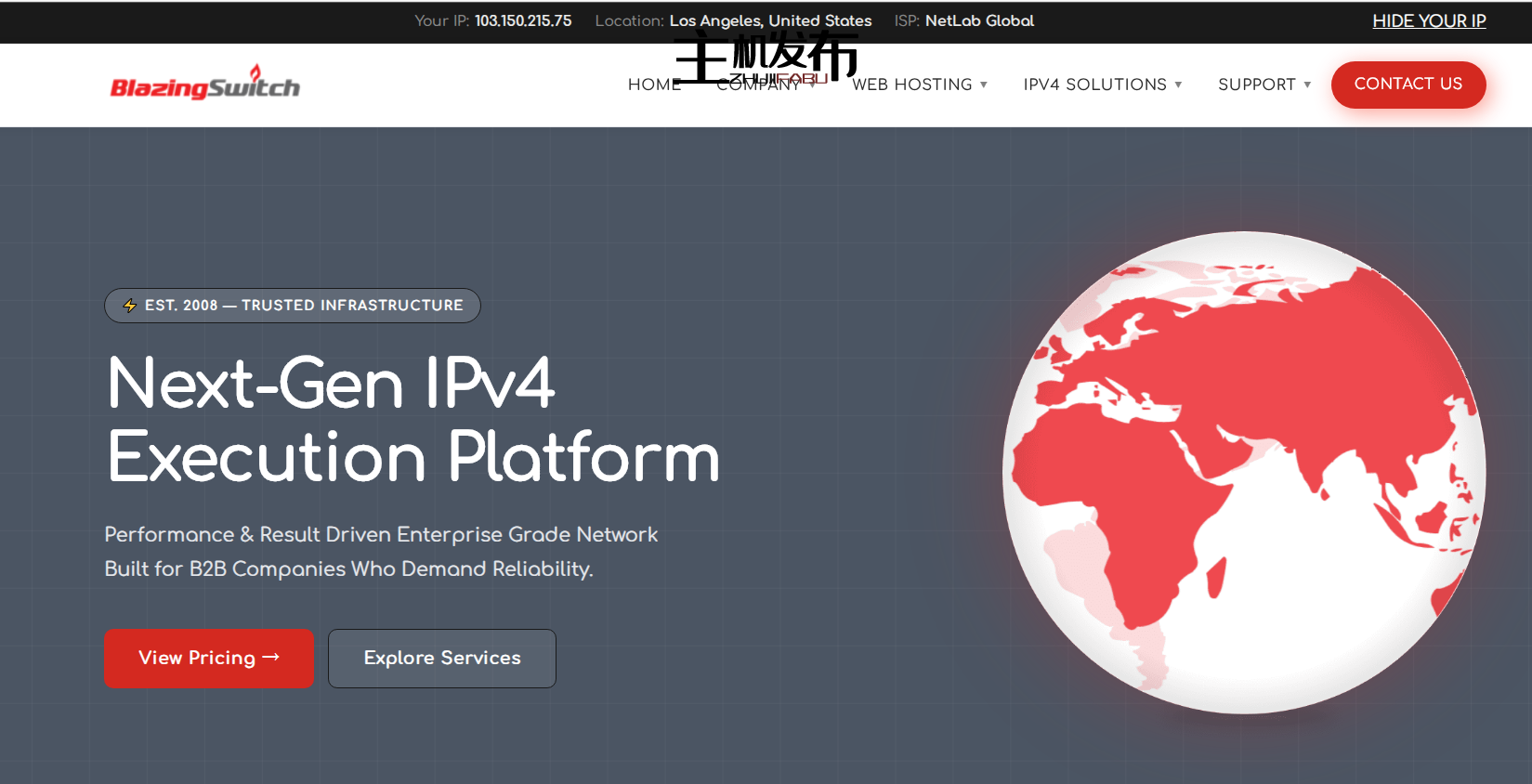Image resolution: width=1532 pixels, height=784 pixels.
Task: Expand the WEB HOSTING dropdown
Action: [x=919, y=85]
